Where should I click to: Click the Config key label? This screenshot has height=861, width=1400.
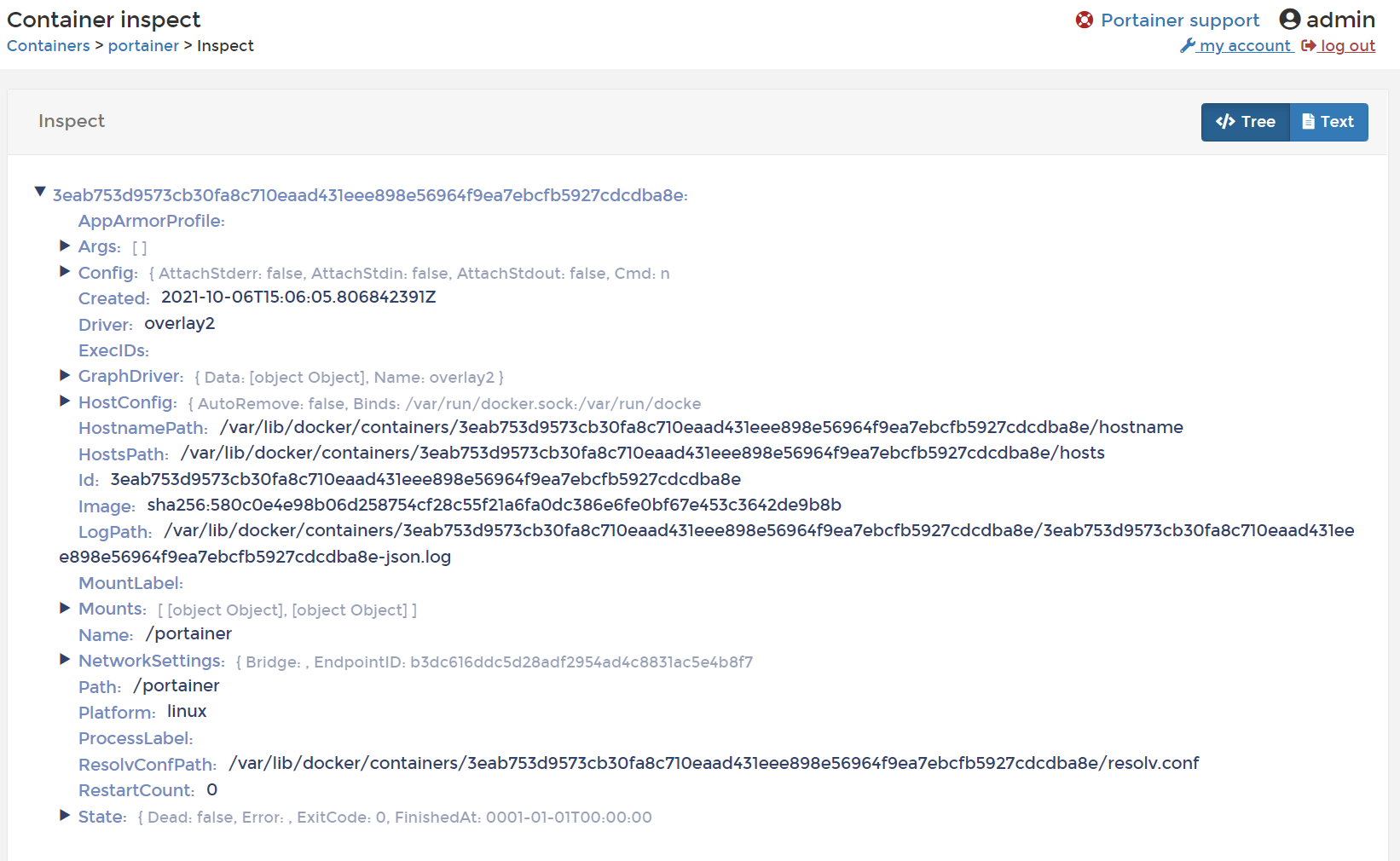108,273
